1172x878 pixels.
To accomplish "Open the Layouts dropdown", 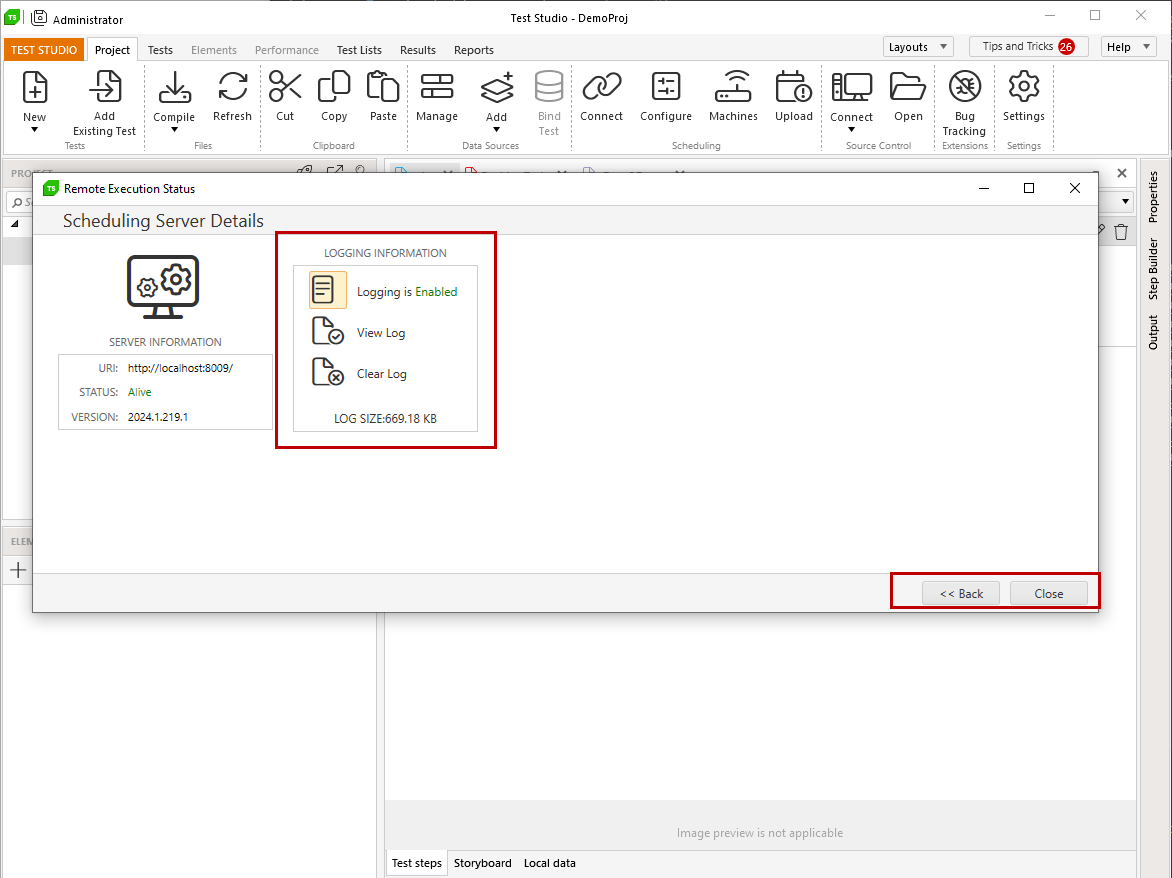I will [918, 46].
